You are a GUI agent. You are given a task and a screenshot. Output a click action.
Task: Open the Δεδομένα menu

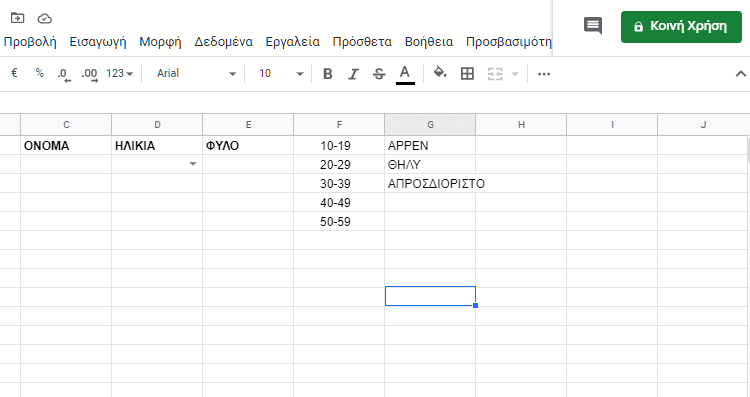coord(223,42)
